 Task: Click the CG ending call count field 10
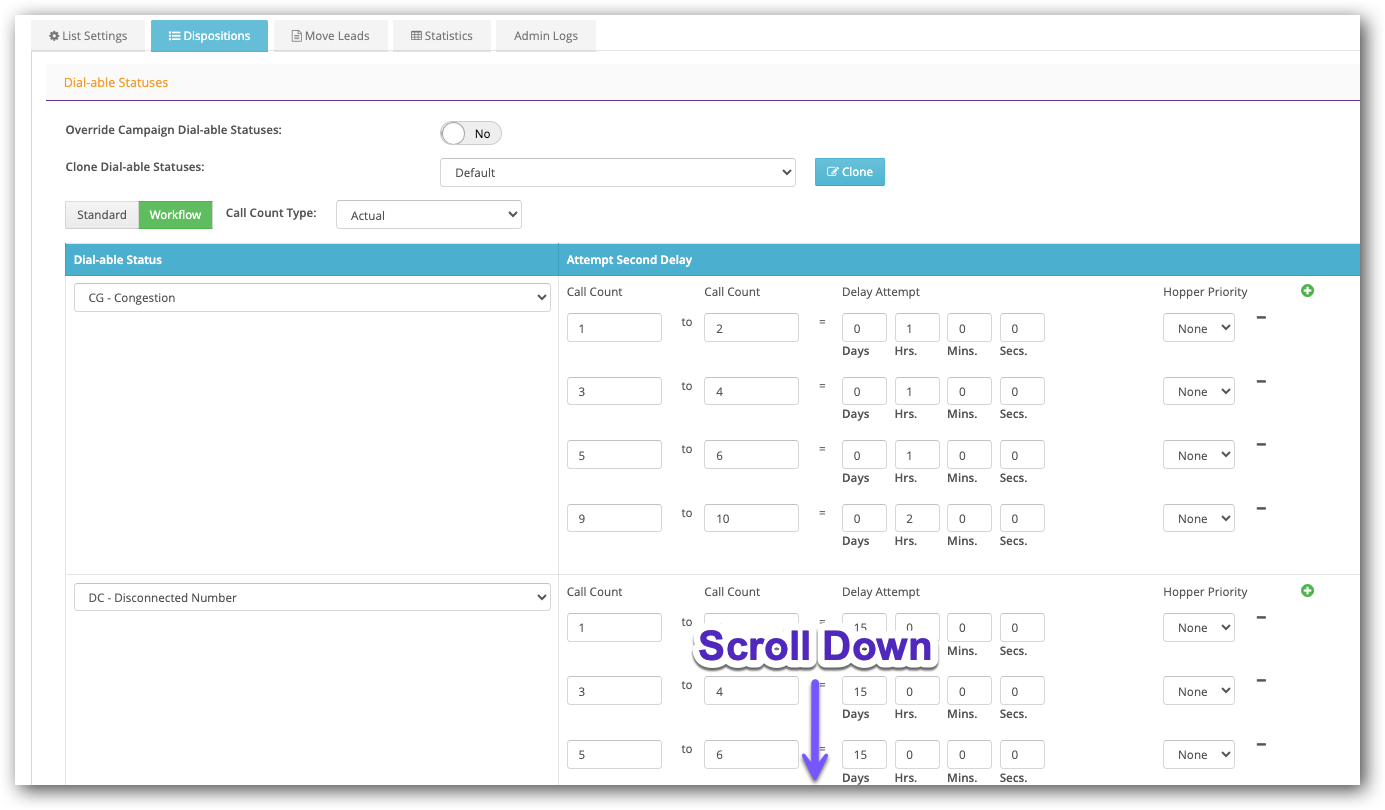click(751, 518)
